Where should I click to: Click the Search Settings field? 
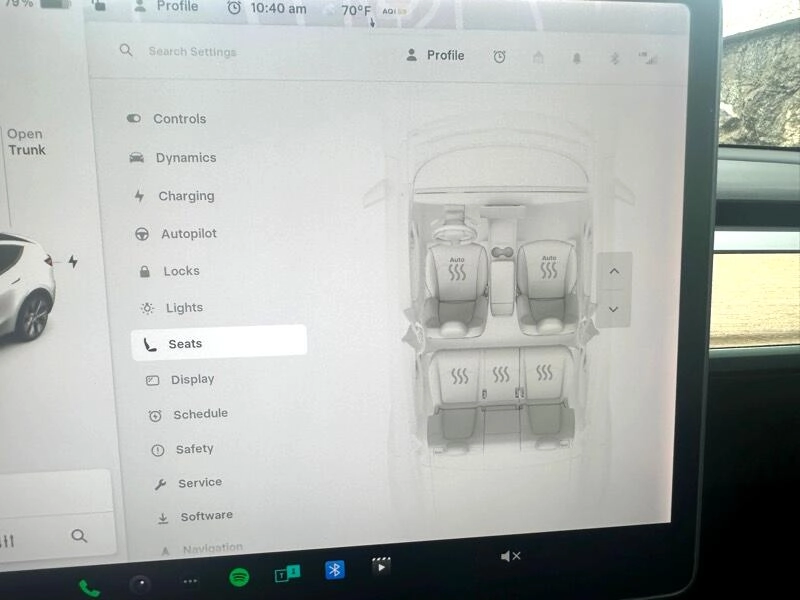192,52
